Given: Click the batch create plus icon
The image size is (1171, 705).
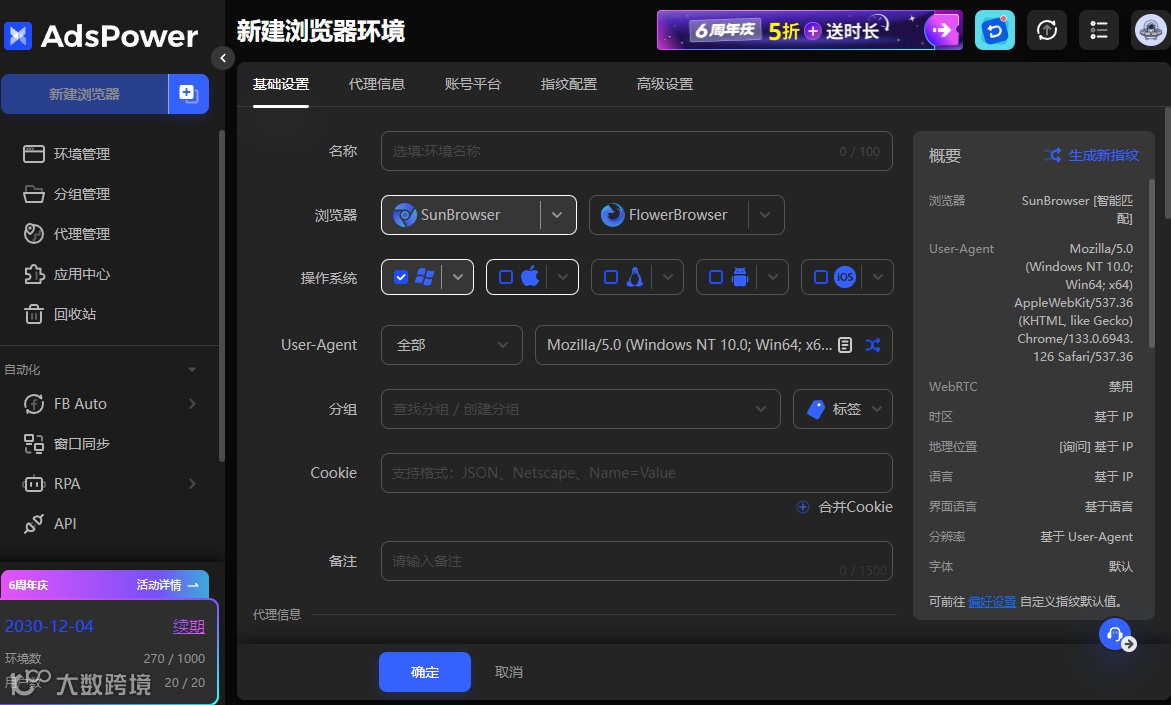Looking at the screenshot, I should [x=188, y=94].
